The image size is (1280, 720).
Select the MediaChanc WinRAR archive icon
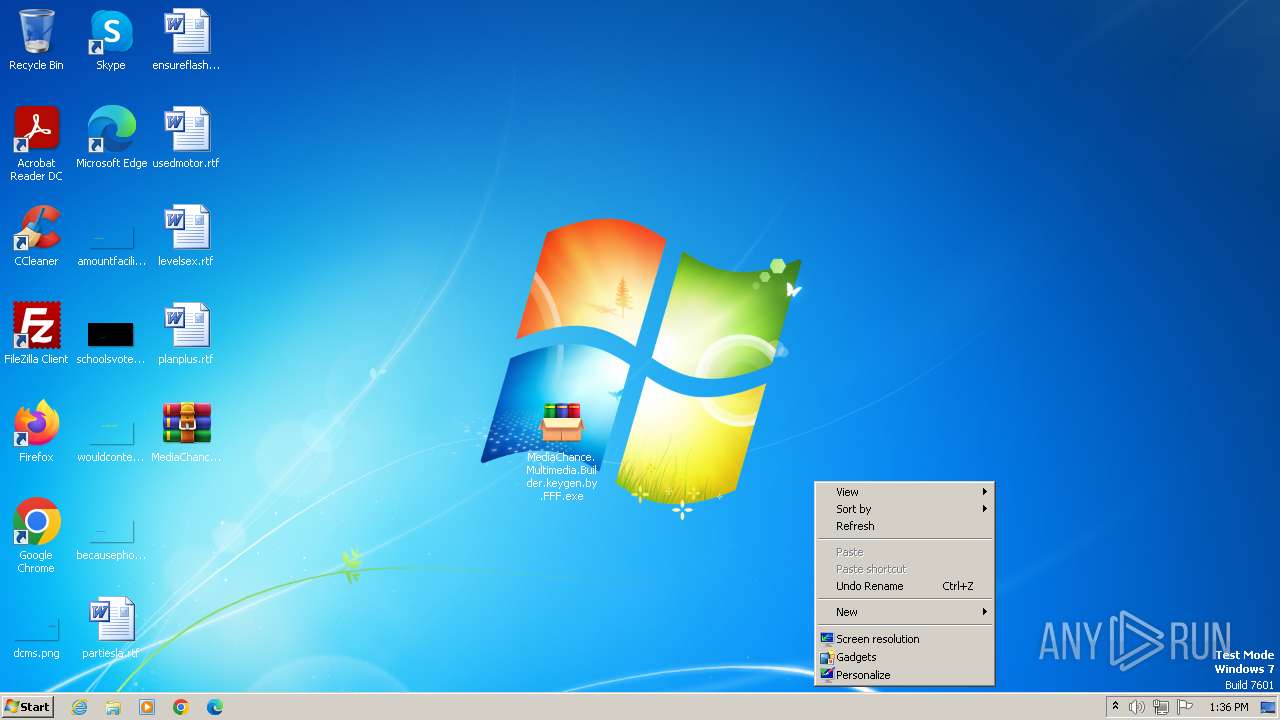(x=186, y=432)
